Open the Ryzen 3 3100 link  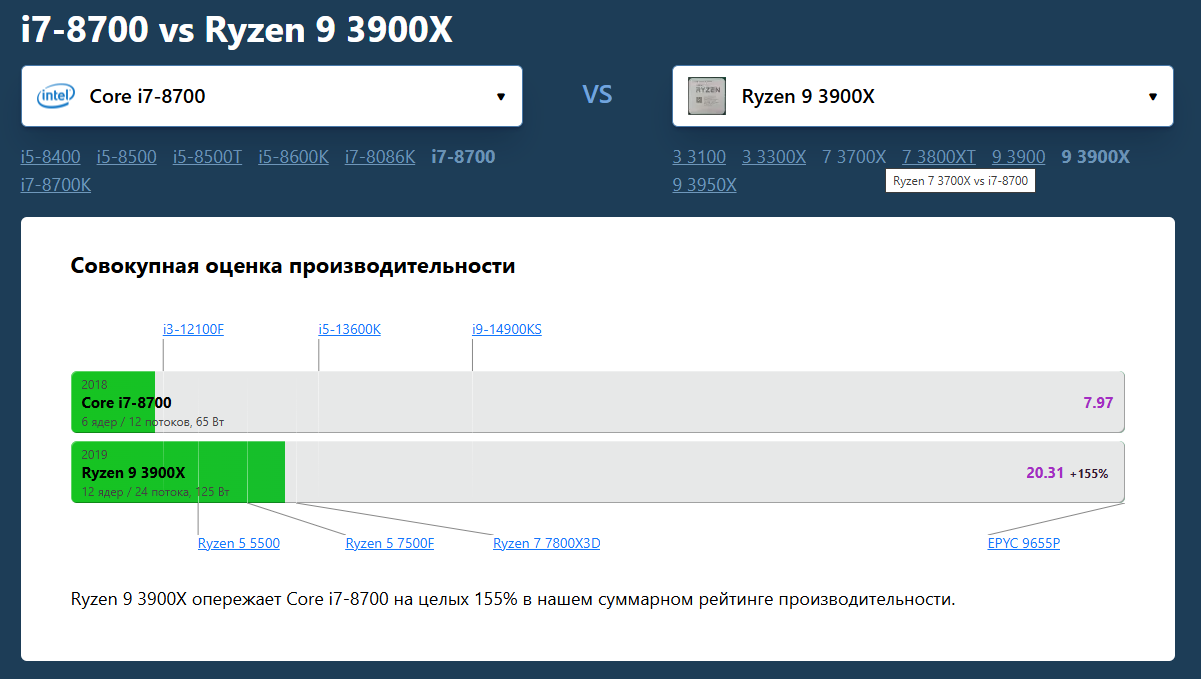click(699, 157)
